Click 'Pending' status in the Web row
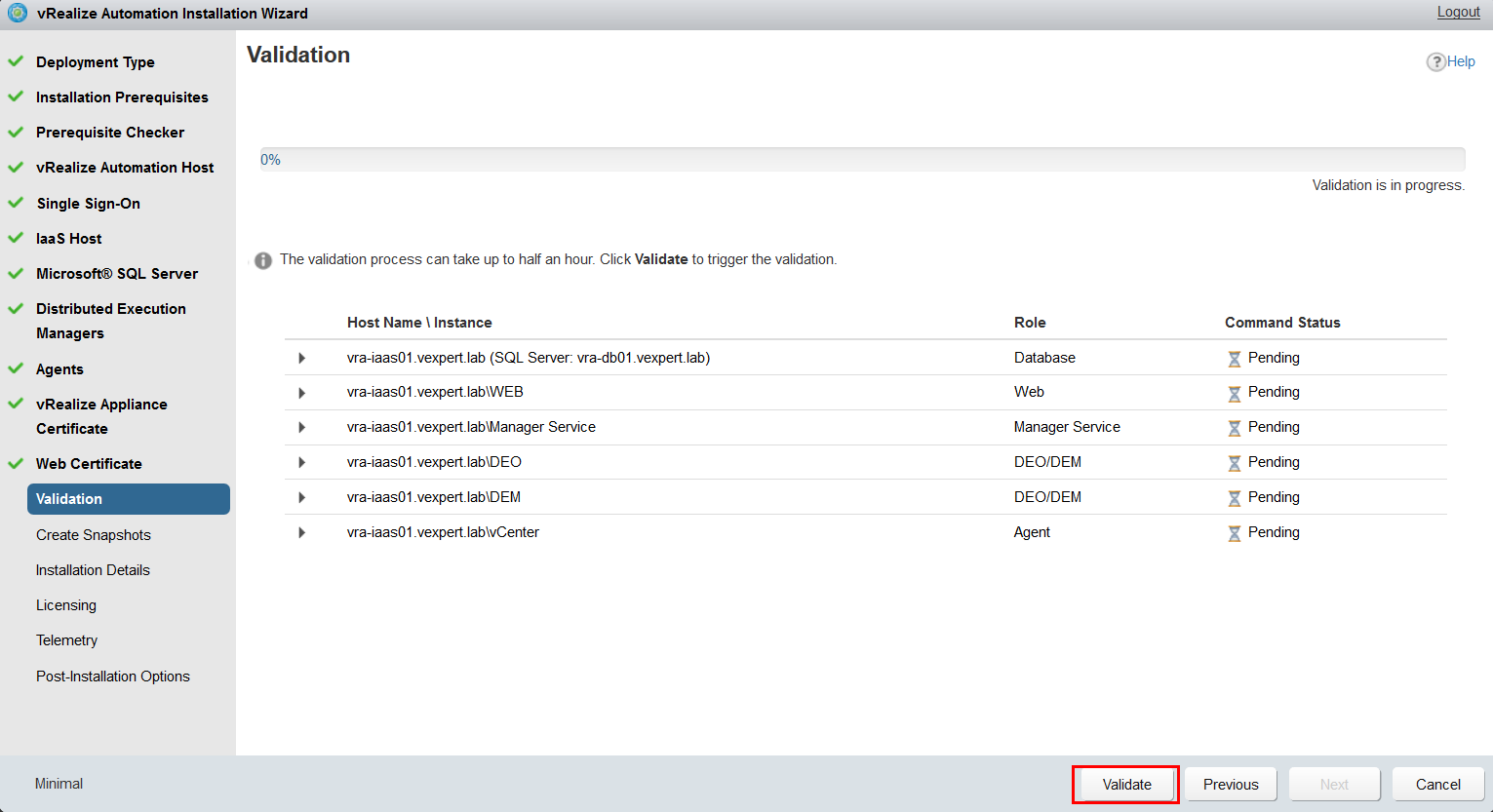1493x812 pixels. point(1274,392)
